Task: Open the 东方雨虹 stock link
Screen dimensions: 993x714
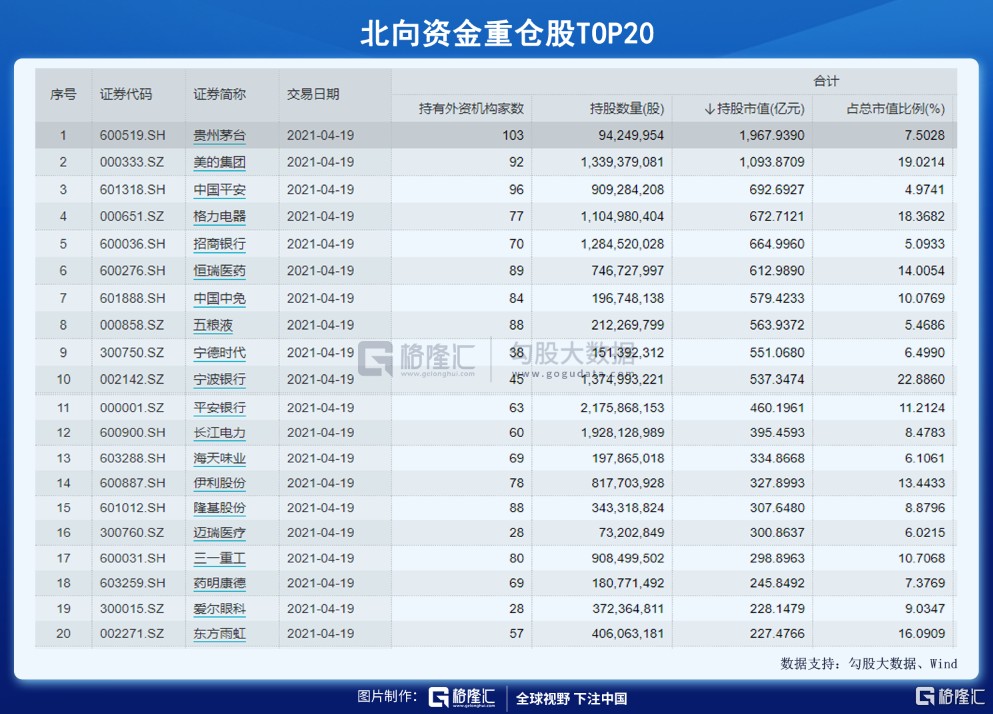Action: click(x=219, y=634)
